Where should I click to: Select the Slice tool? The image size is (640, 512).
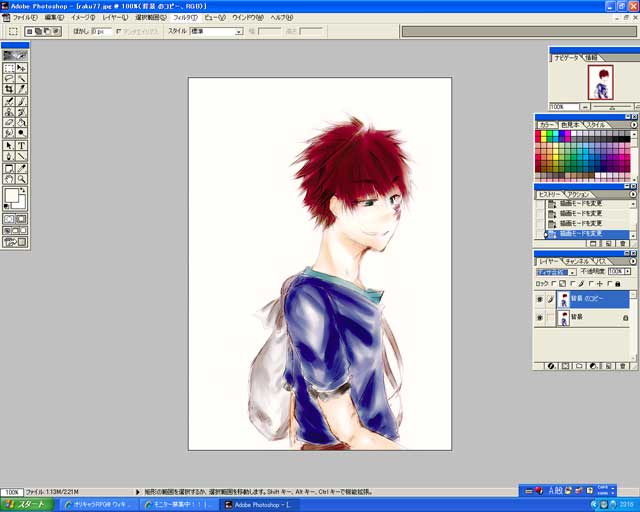(21, 89)
